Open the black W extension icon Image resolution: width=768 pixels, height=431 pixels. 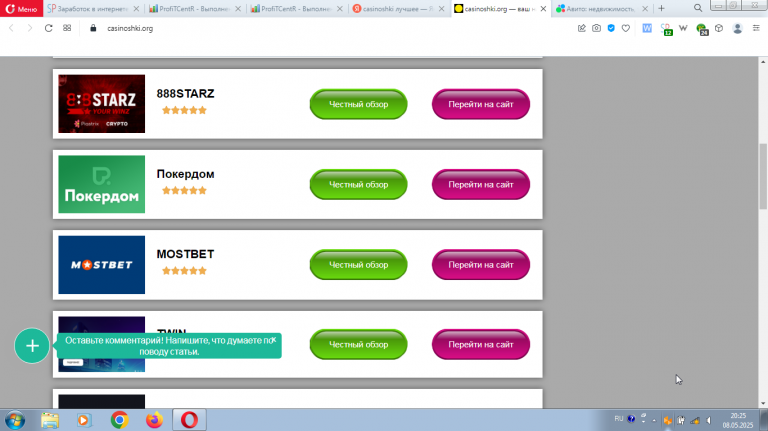coord(683,28)
